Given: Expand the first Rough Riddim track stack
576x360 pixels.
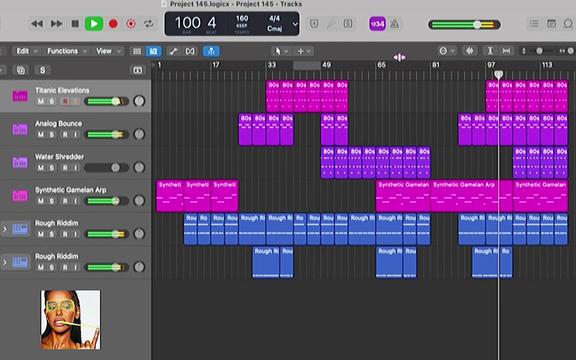Looking at the screenshot, I should point(5,229).
